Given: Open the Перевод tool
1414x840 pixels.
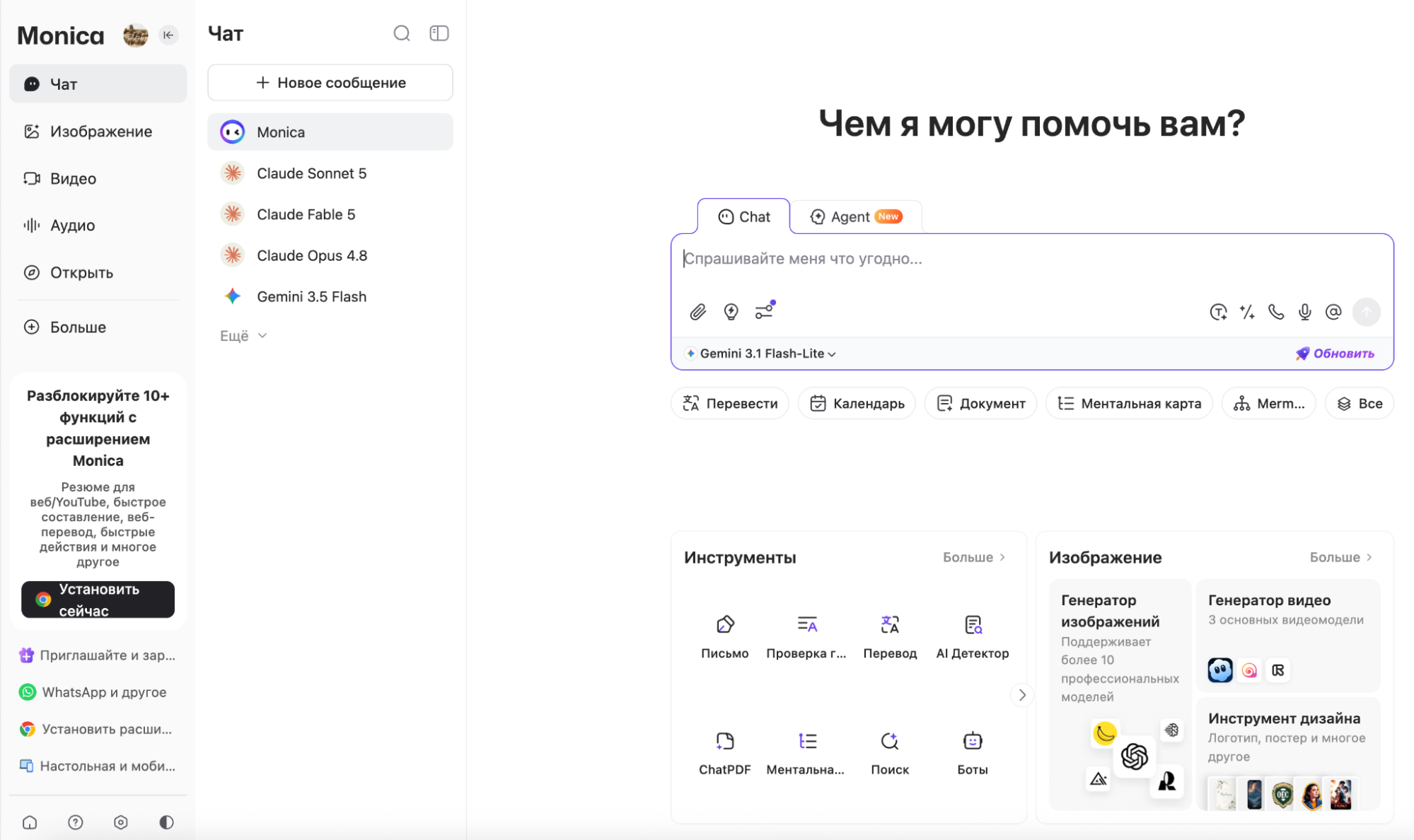Looking at the screenshot, I should [890, 636].
